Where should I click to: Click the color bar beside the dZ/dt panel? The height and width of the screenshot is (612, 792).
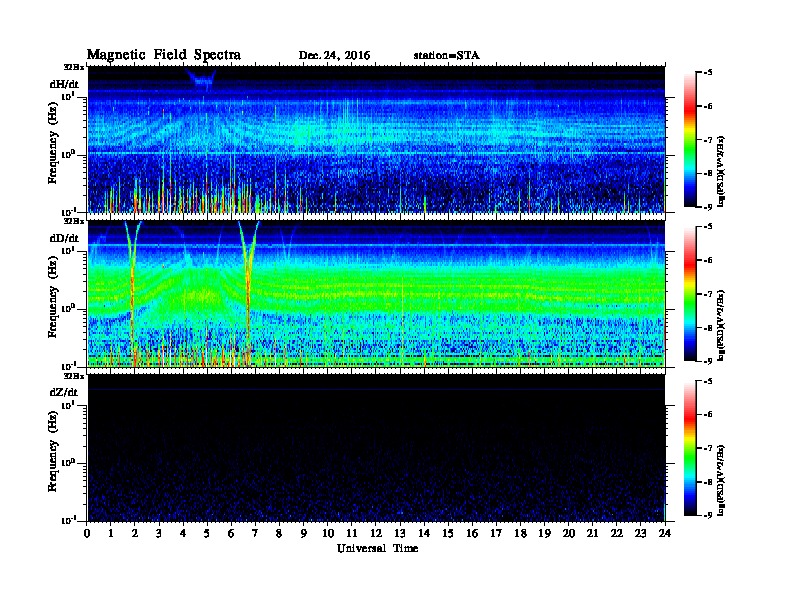690,448
